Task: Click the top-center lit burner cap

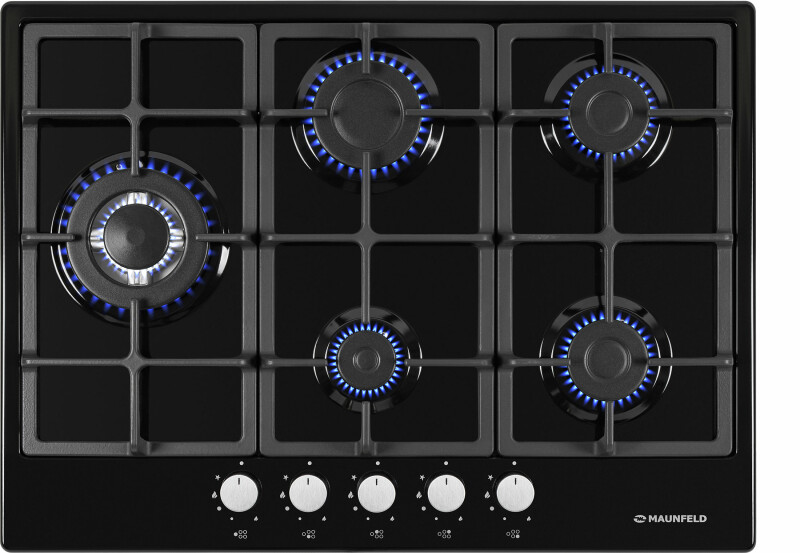Action: coord(367,113)
